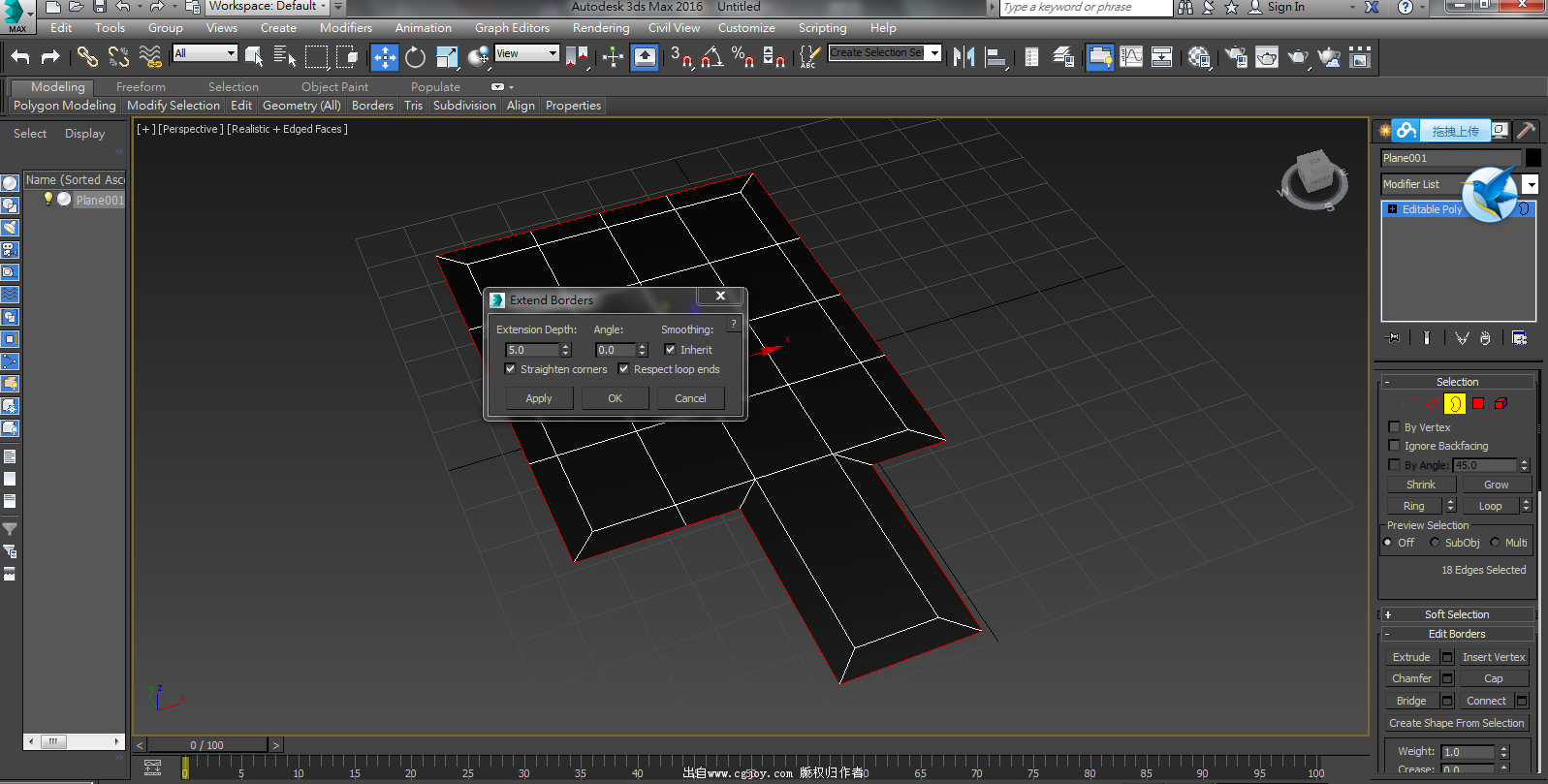This screenshot has height=784, width=1548.
Task: Click the Redo arrow icon
Action: coord(50,57)
